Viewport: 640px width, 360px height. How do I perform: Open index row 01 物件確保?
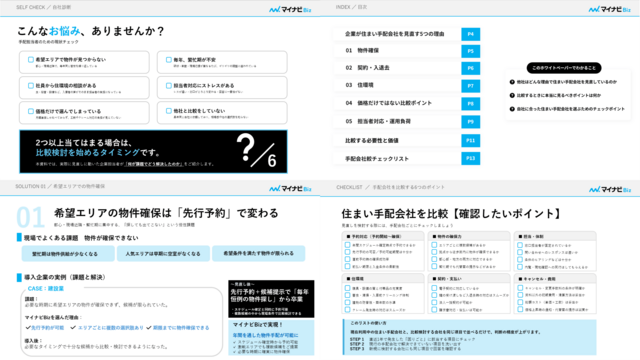click(x=398, y=51)
